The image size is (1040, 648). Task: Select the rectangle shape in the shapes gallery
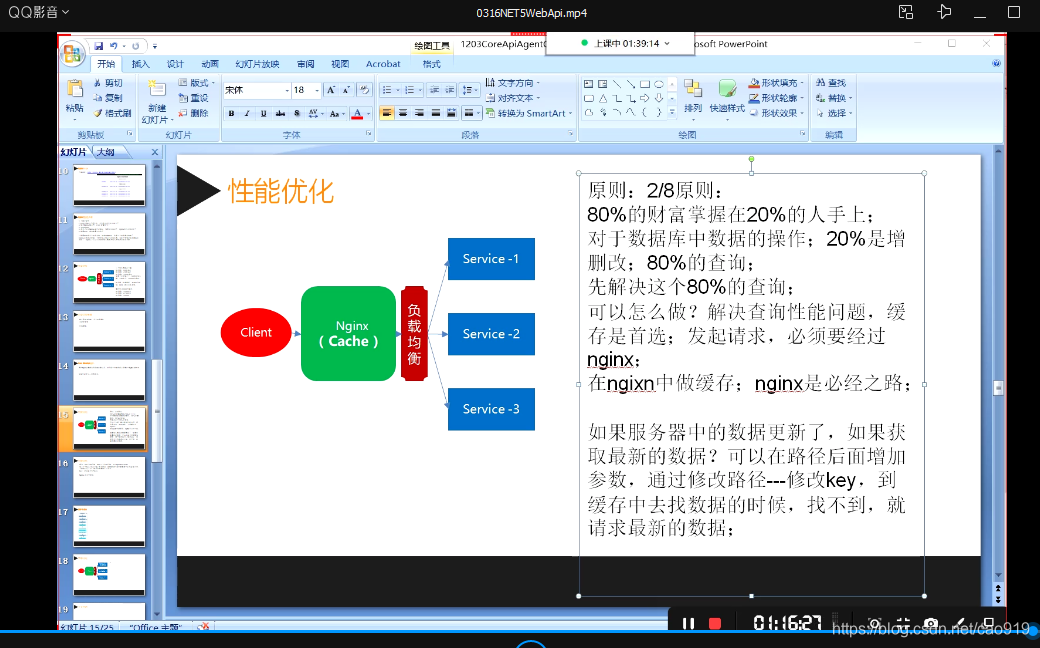(x=644, y=84)
